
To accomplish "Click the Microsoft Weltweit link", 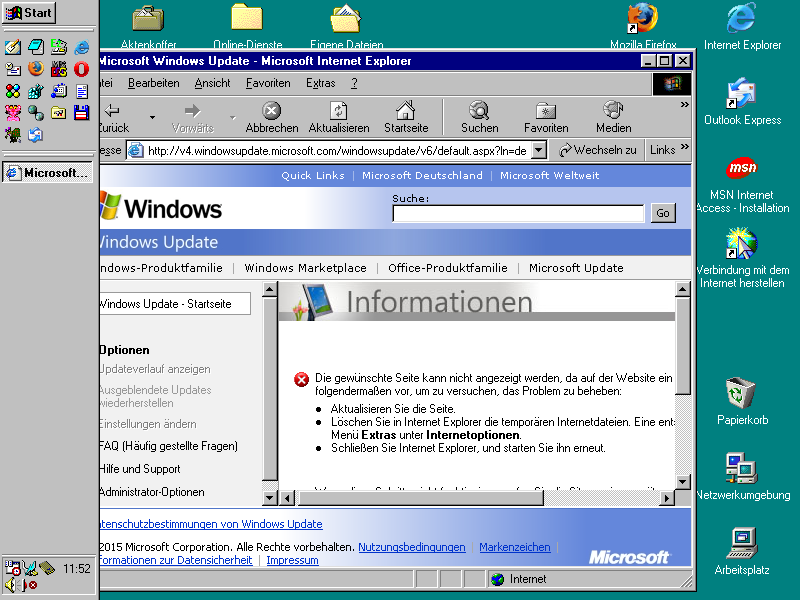I will (x=549, y=176).
